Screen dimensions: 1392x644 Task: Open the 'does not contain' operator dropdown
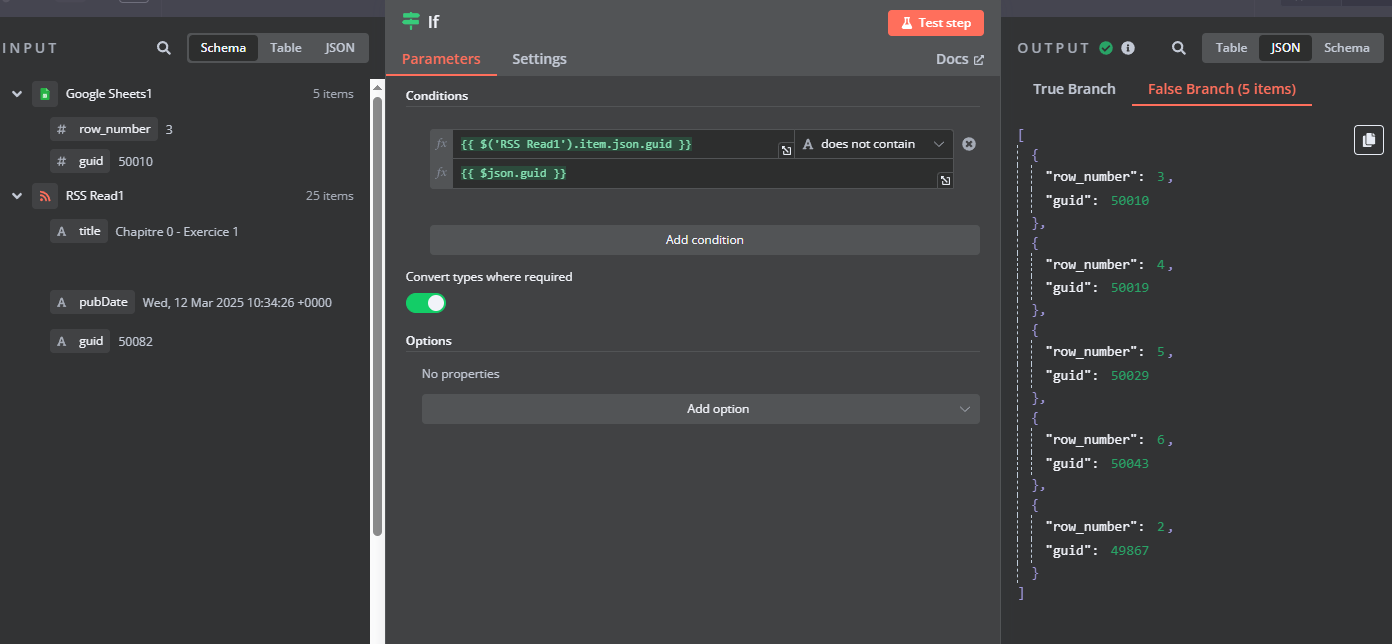pos(873,144)
